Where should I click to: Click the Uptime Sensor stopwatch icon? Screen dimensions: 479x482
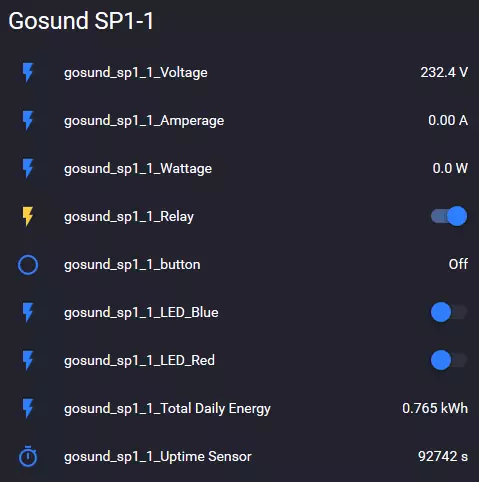pos(28,456)
